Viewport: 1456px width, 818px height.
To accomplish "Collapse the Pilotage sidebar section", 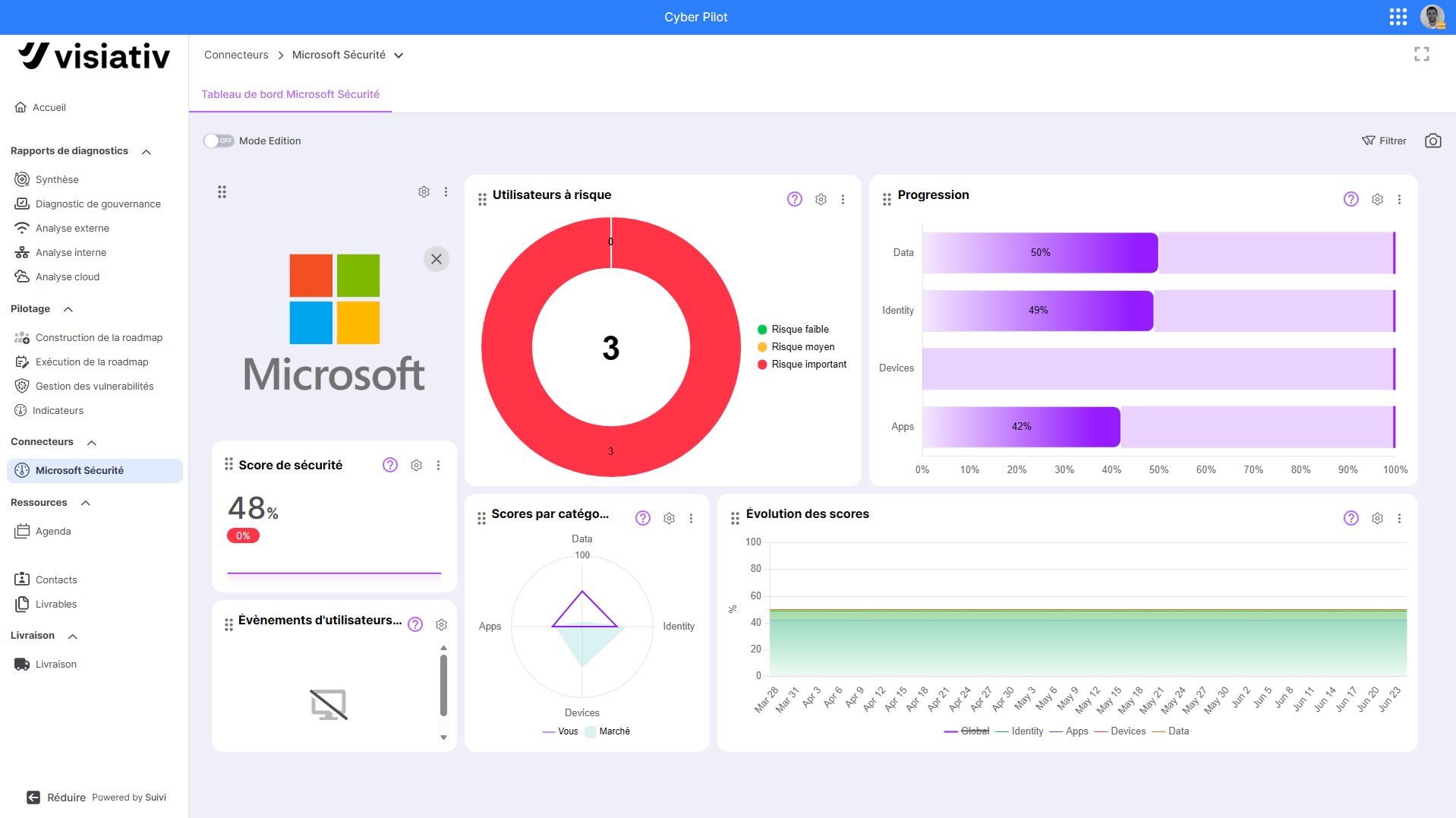I will 68,309.
